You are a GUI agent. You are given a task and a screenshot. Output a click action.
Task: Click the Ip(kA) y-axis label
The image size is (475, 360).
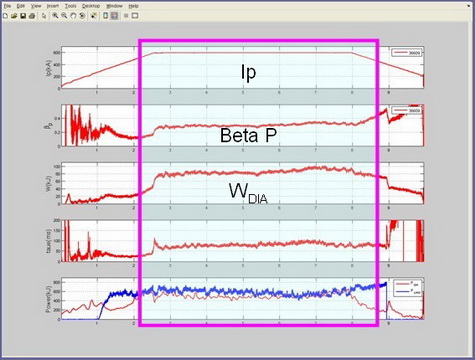point(50,68)
